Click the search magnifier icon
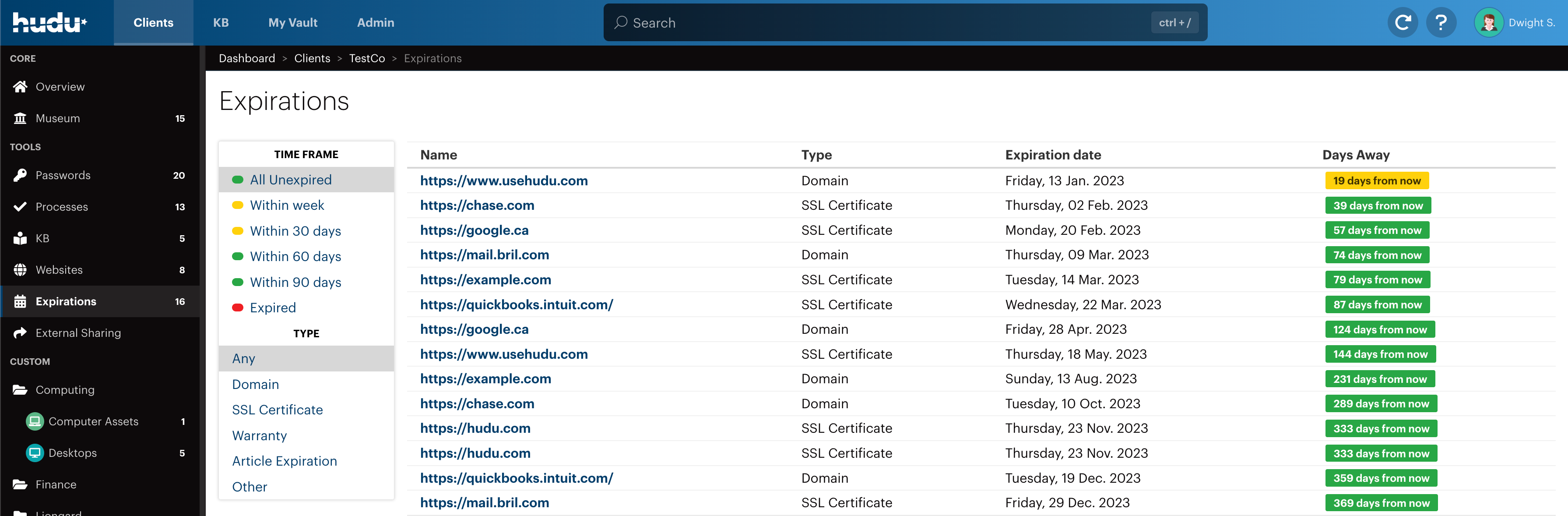The image size is (1568, 516). pyautogui.click(x=620, y=22)
